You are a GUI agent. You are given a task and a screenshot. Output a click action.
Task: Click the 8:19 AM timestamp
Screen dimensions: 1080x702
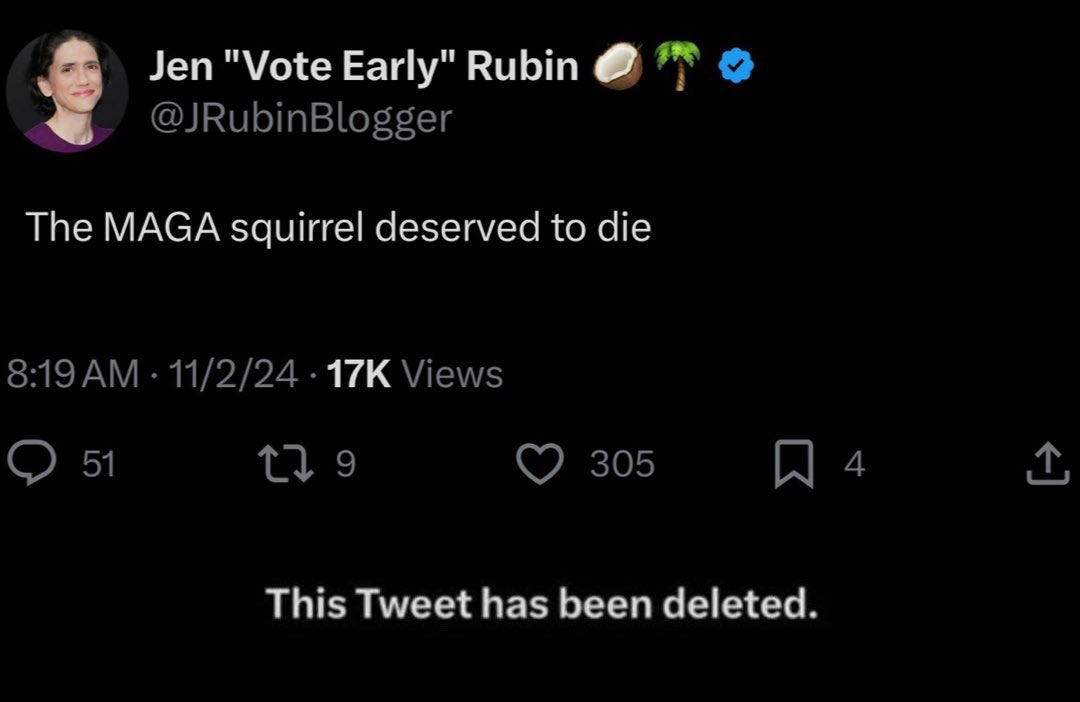tap(72, 374)
